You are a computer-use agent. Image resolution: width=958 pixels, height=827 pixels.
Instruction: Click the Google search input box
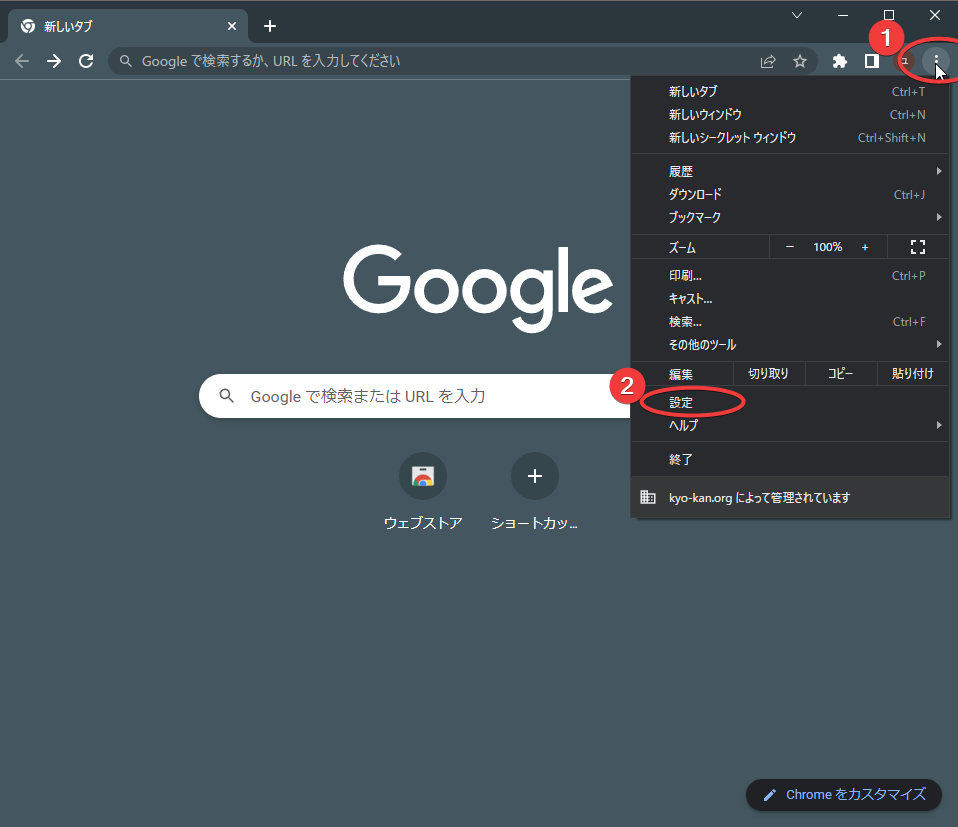click(415, 396)
